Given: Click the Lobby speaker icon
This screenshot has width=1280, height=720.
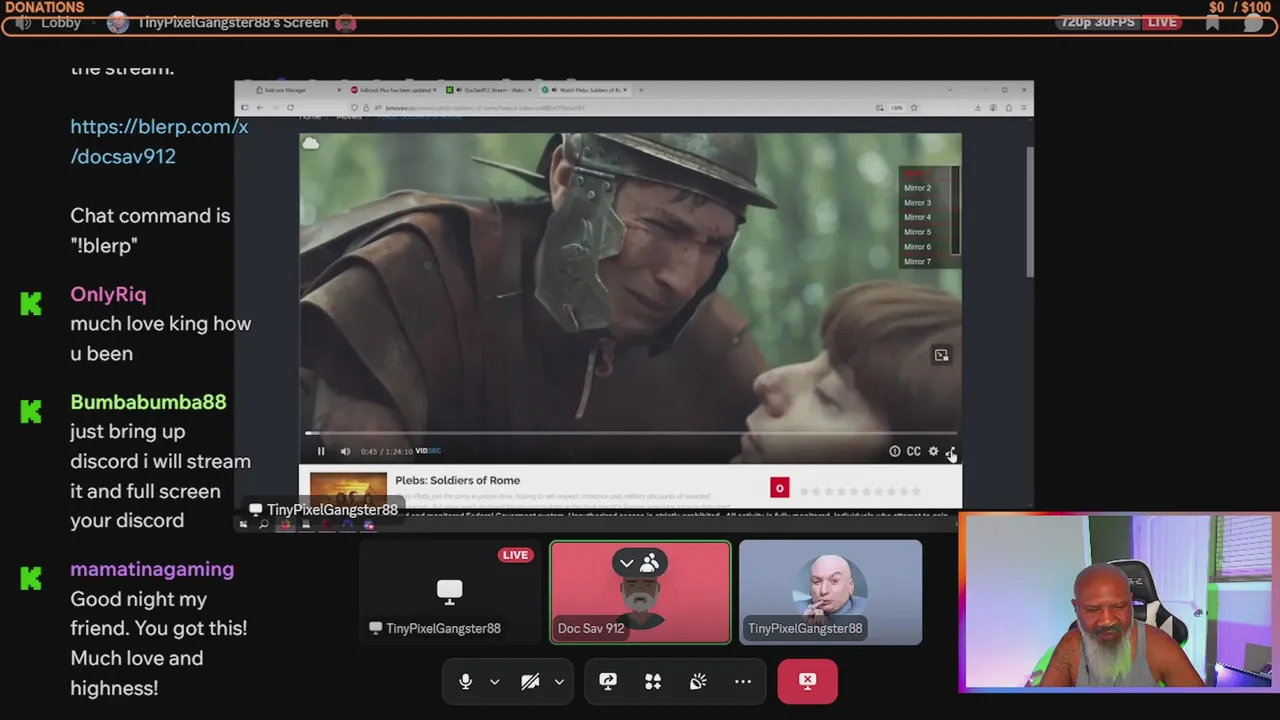Looking at the screenshot, I should 23,22.
